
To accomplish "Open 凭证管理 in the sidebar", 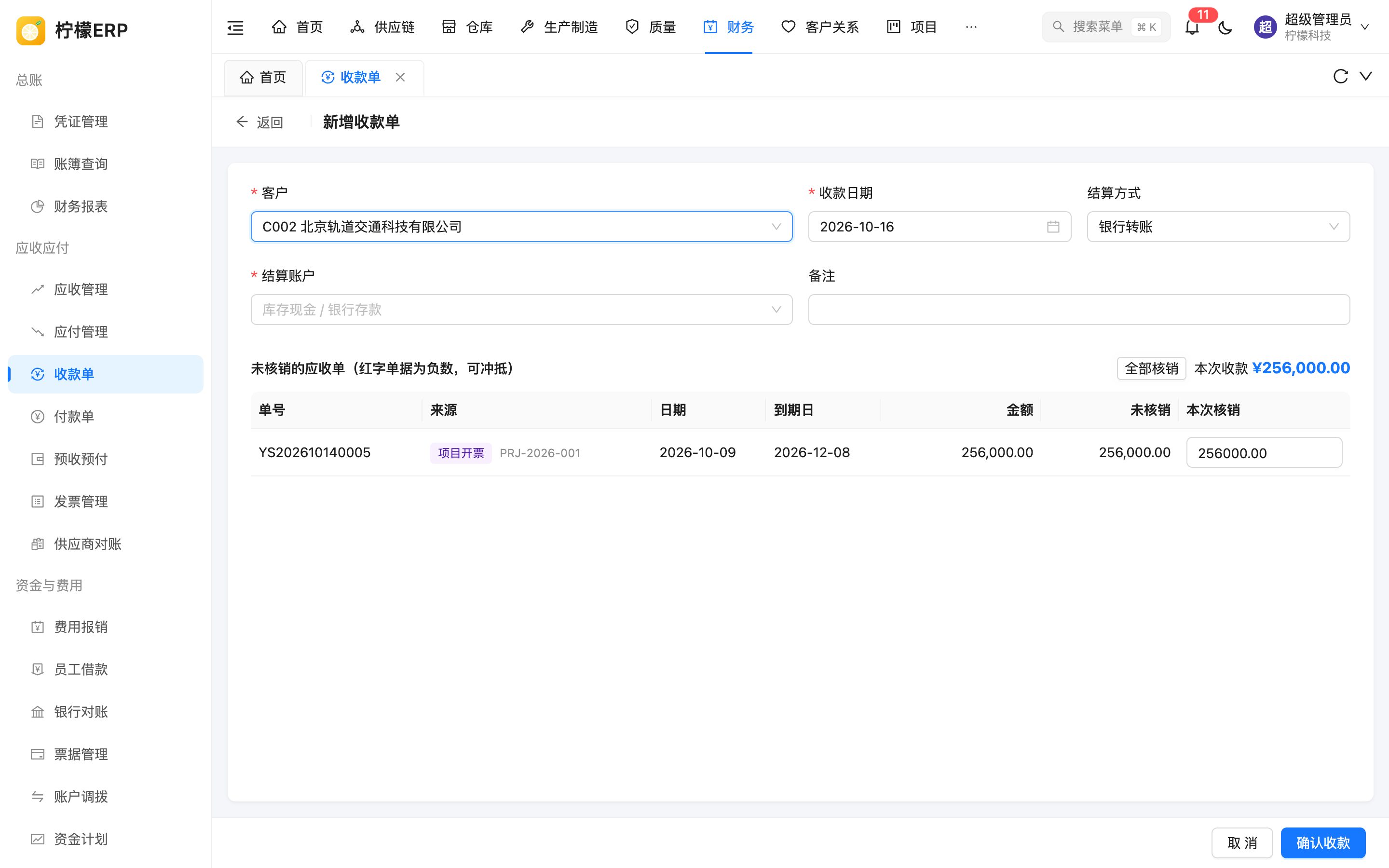I will (106, 122).
